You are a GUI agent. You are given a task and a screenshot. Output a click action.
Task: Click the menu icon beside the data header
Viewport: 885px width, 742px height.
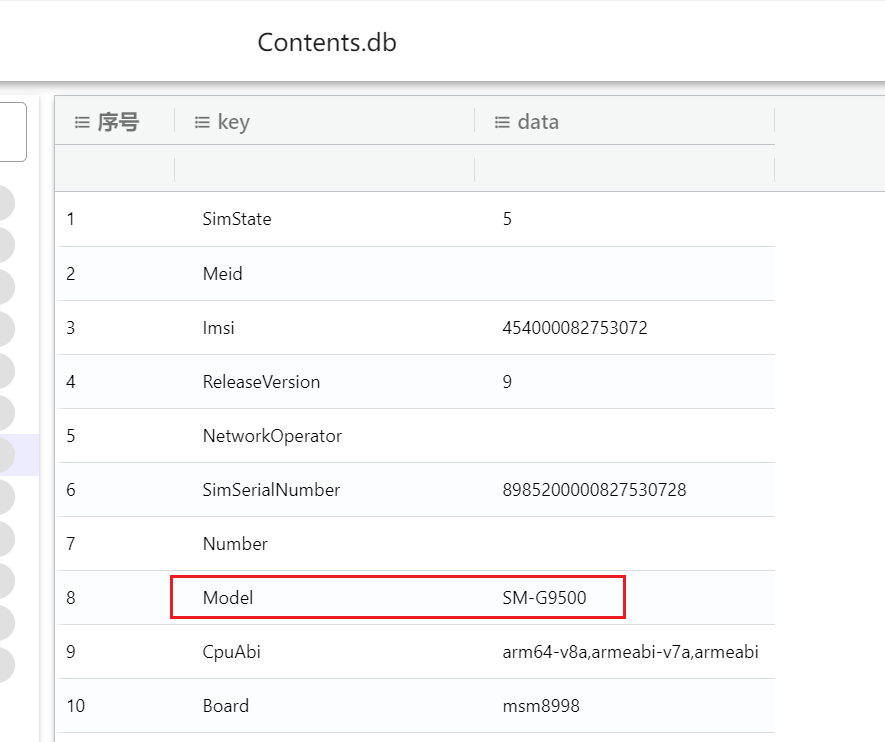(x=502, y=122)
